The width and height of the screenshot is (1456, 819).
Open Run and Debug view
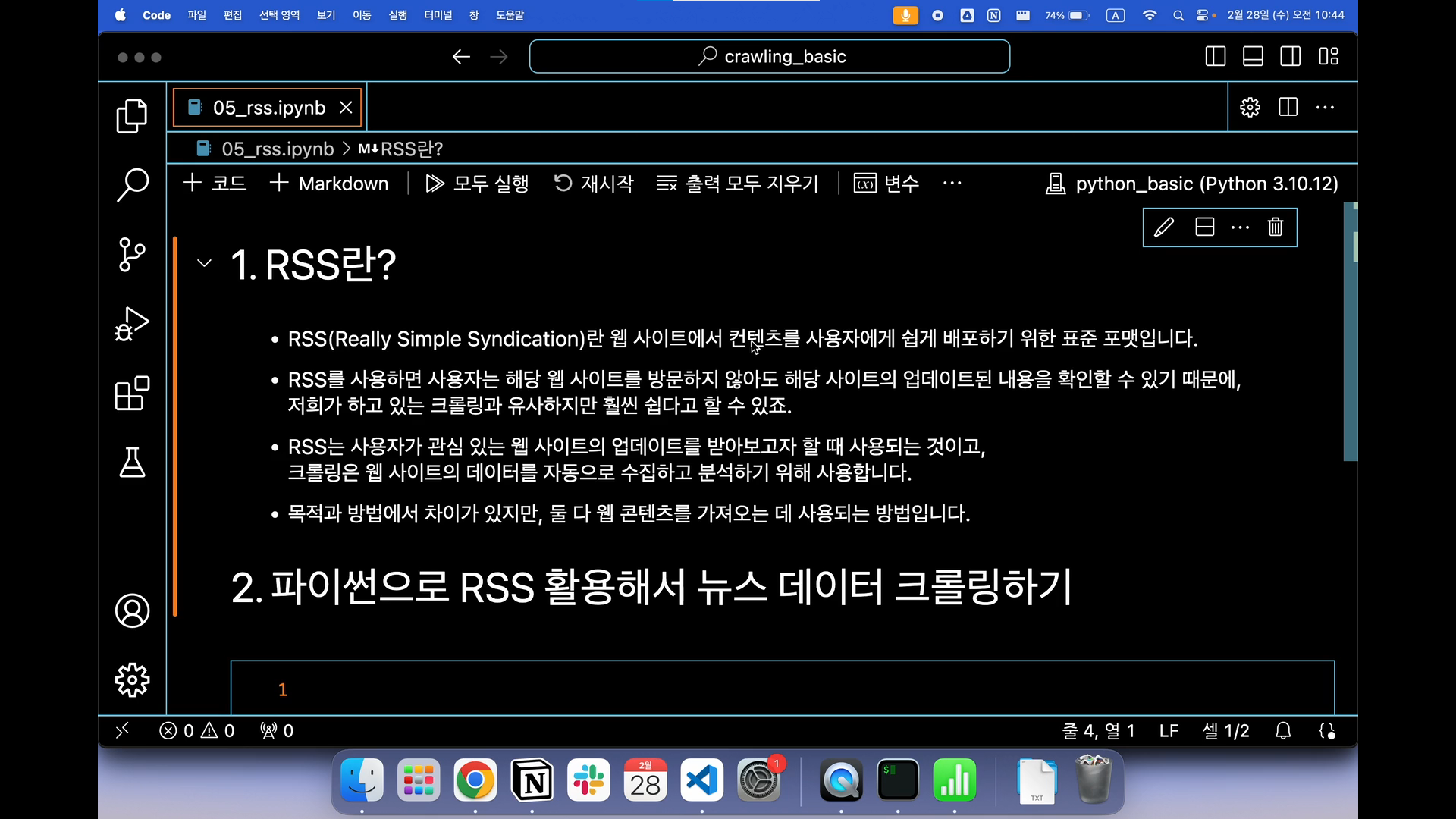132,324
